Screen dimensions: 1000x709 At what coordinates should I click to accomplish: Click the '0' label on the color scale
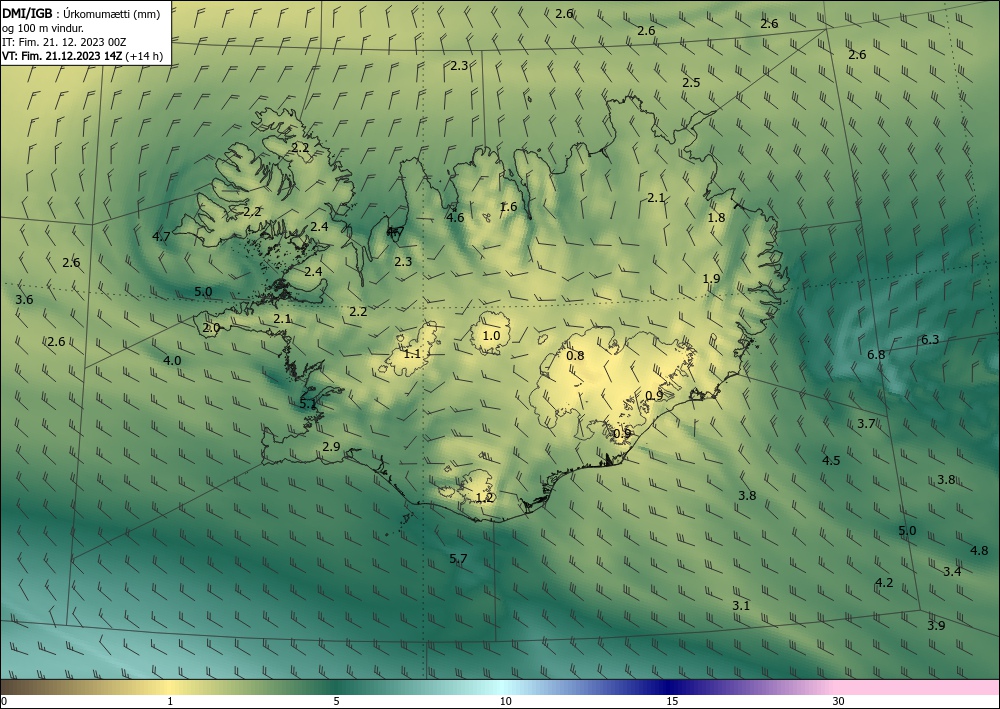click(x=4, y=701)
